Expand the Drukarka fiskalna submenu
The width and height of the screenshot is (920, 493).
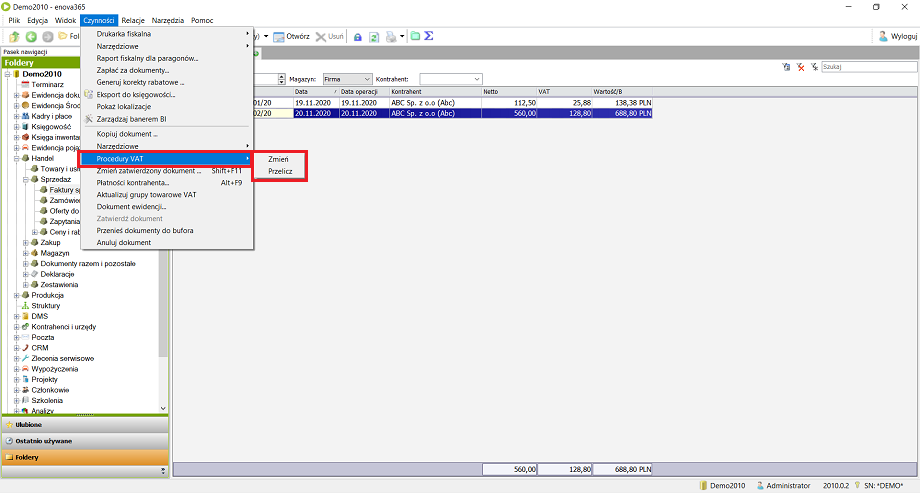click(167, 34)
